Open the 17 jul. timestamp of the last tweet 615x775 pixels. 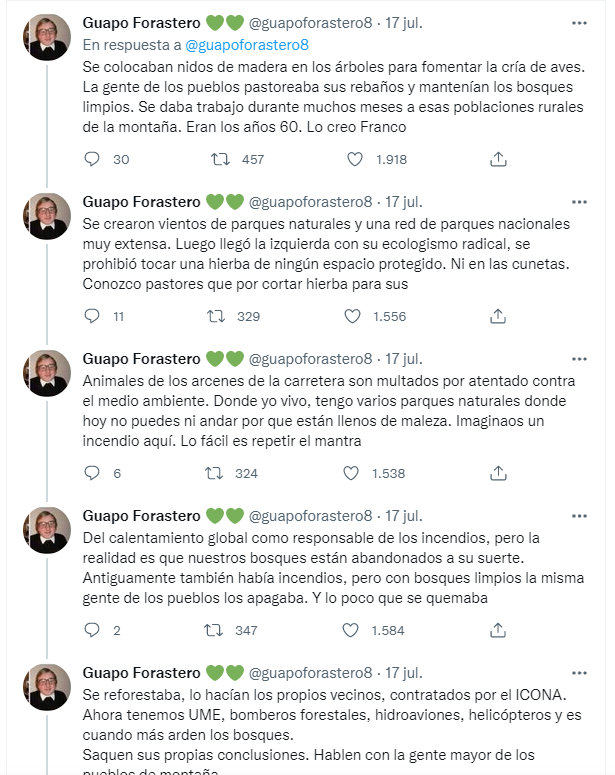pos(406,672)
